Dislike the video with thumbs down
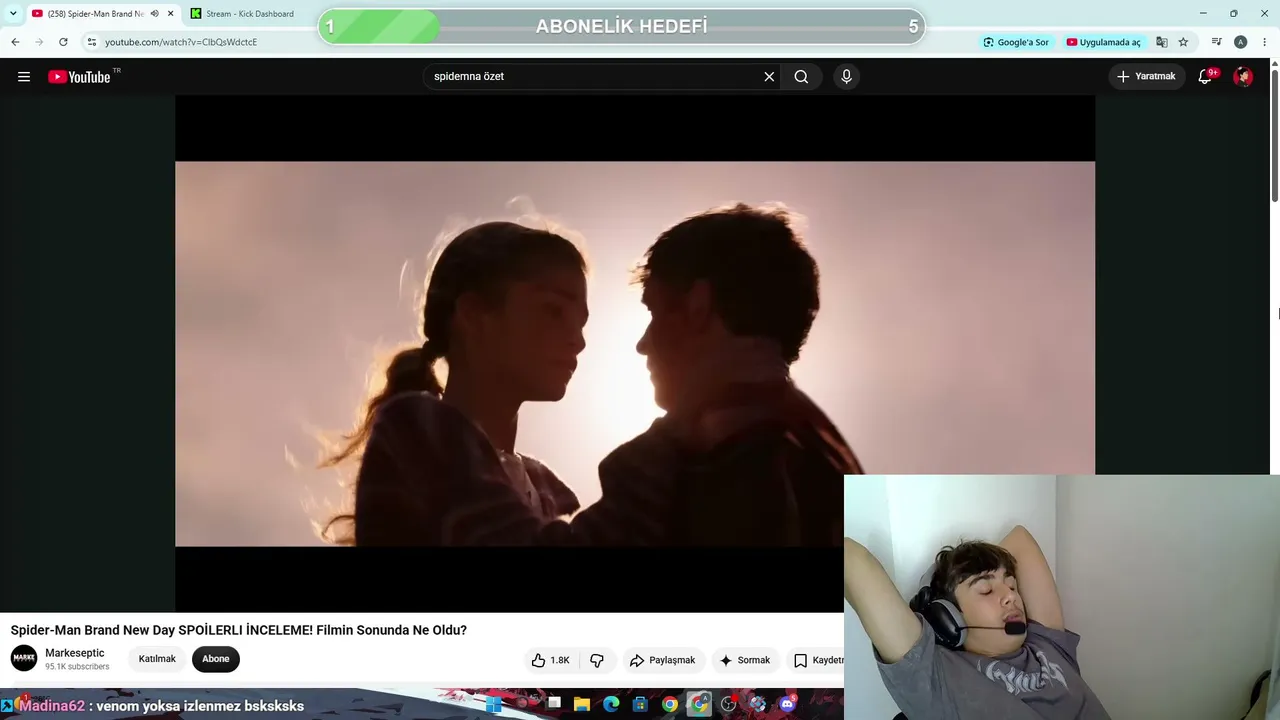This screenshot has height=720, width=1280. 597,660
